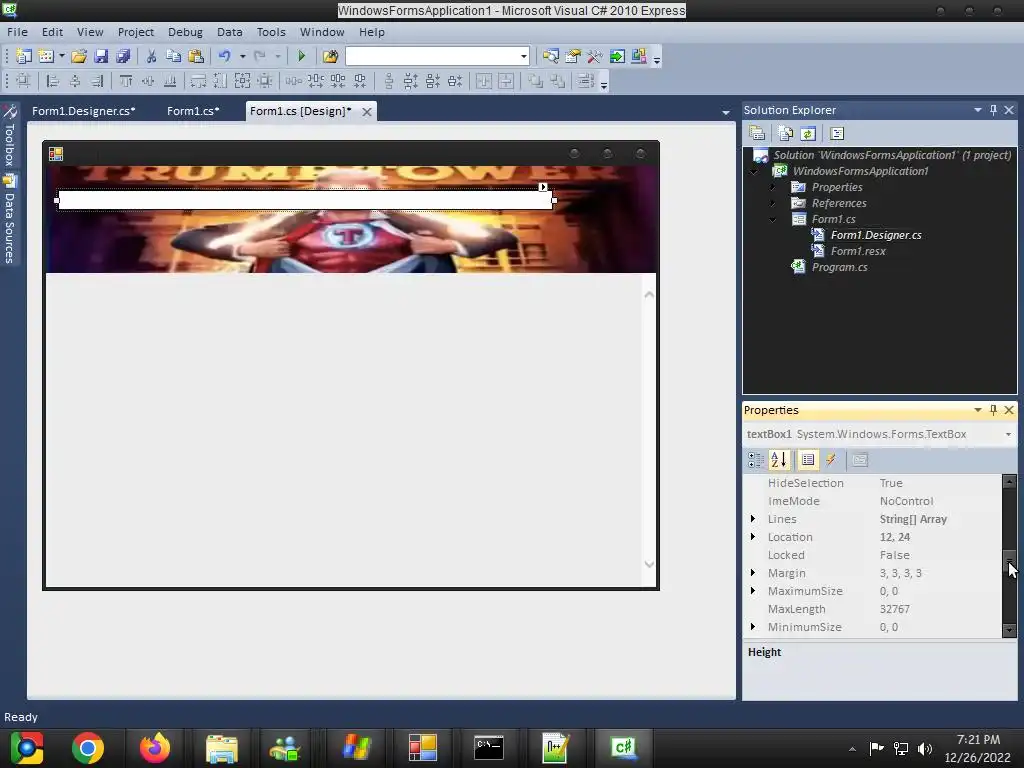Collapse the Form1.cs tree node
Viewport: 1024px width, 768px height.
[x=773, y=219]
